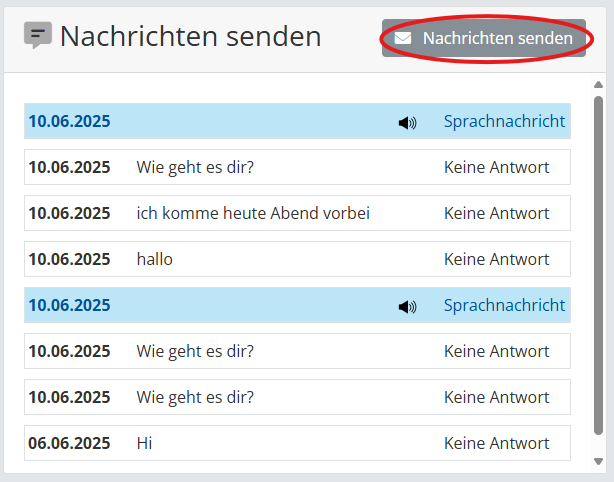Click the chat bubble icon beside the heading
Image resolution: width=614 pixels, height=482 pixels.
coord(38,37)
